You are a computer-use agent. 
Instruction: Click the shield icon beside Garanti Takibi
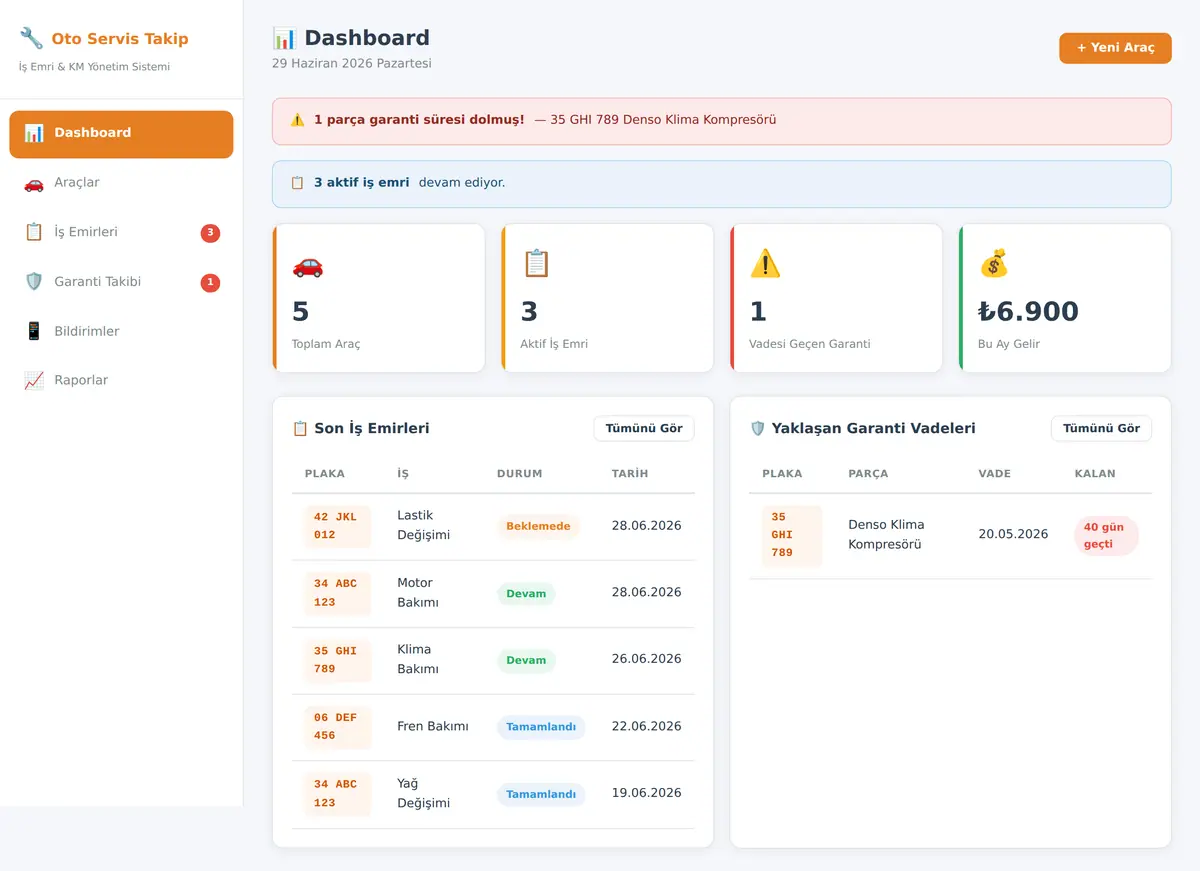(34, 282)
